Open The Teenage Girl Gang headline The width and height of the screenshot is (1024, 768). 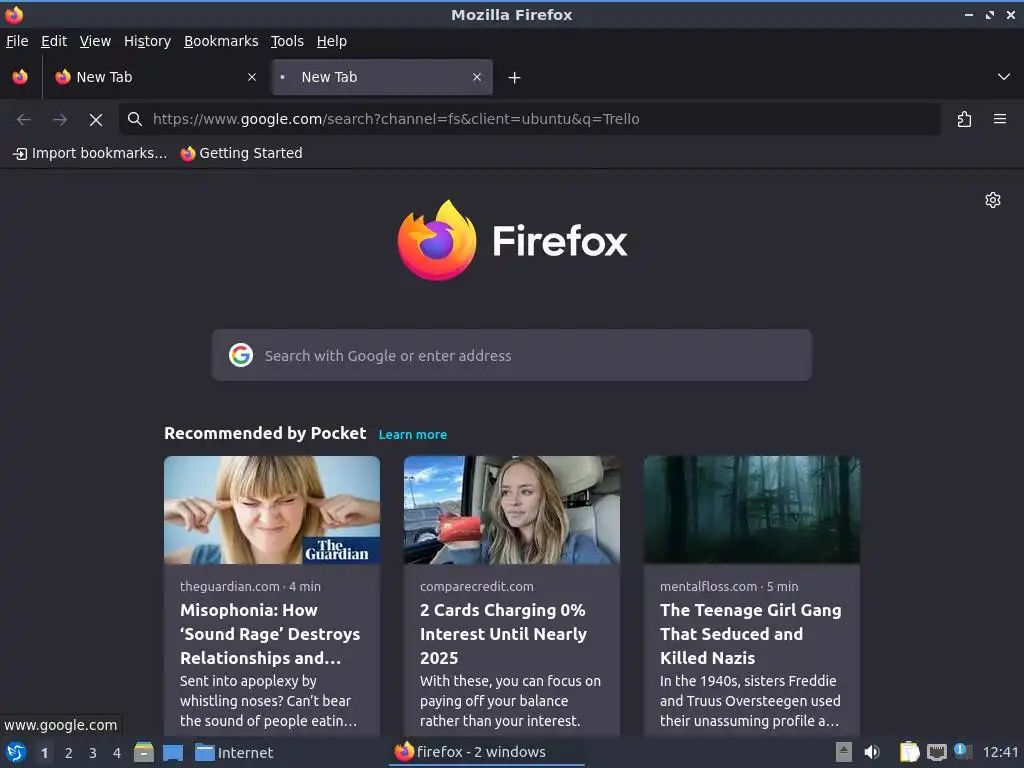click(x=750, y=633)
